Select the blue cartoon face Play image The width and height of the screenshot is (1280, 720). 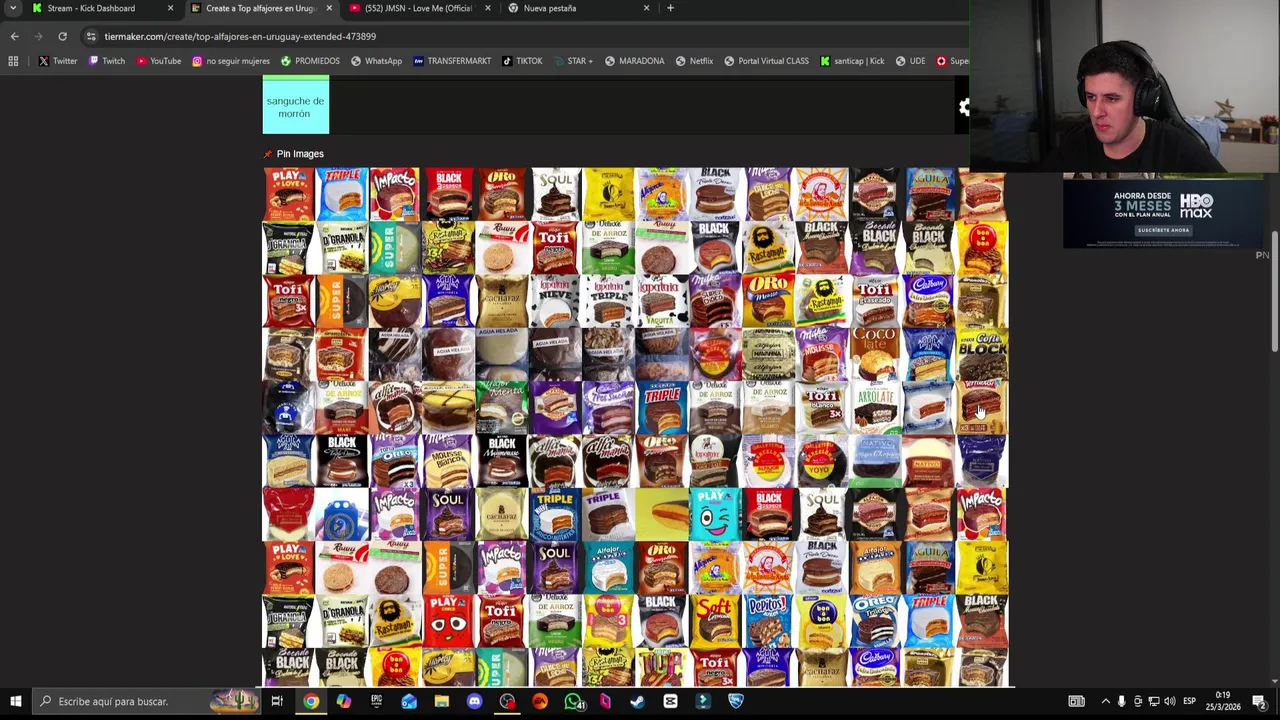click(715, 513)
